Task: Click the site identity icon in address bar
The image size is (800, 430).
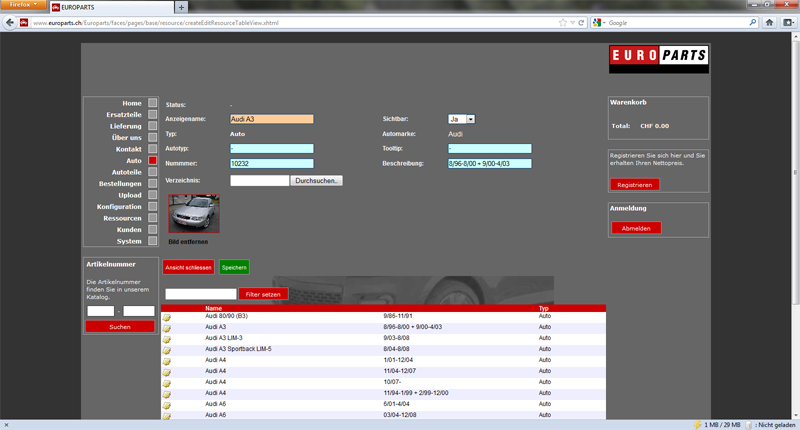Action: [x=24, y=22]
